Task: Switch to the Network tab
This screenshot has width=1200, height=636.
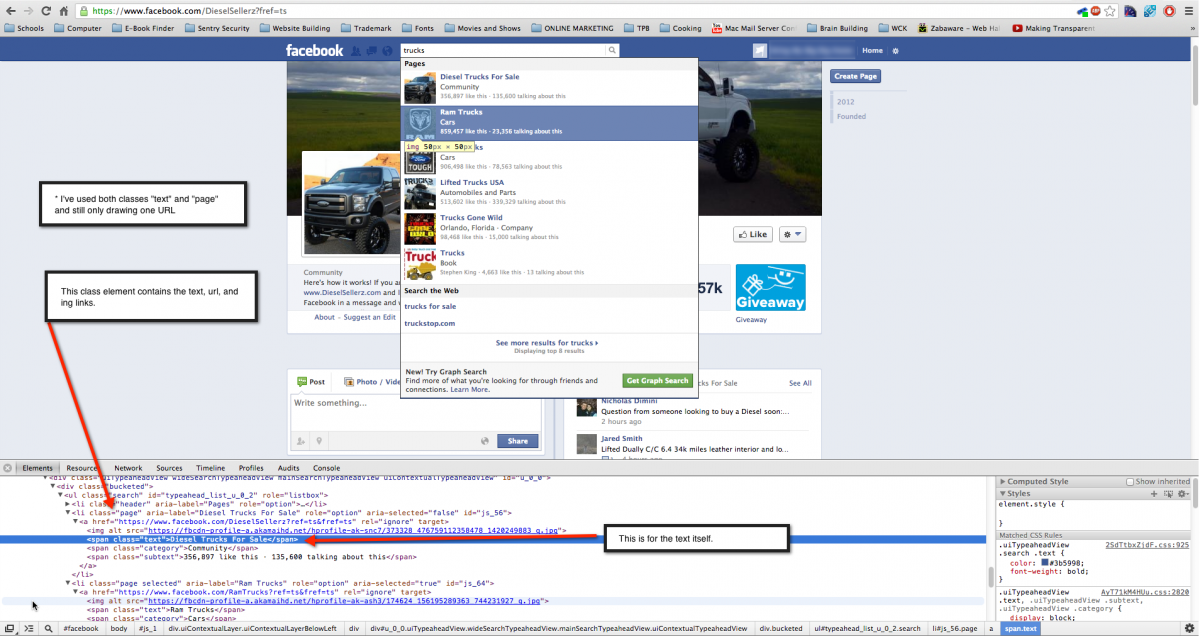Action: (128, 468)
